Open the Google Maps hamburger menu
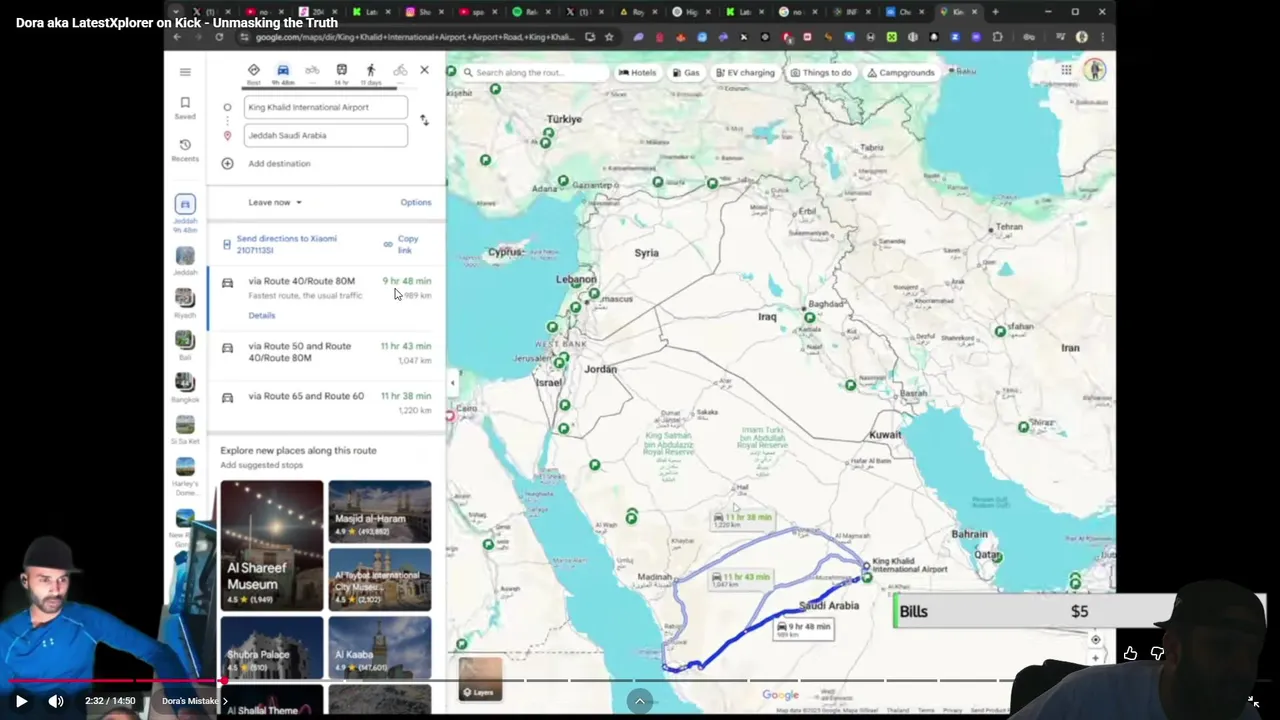The height and width of the screenshot is (720, 1280). 185,72
